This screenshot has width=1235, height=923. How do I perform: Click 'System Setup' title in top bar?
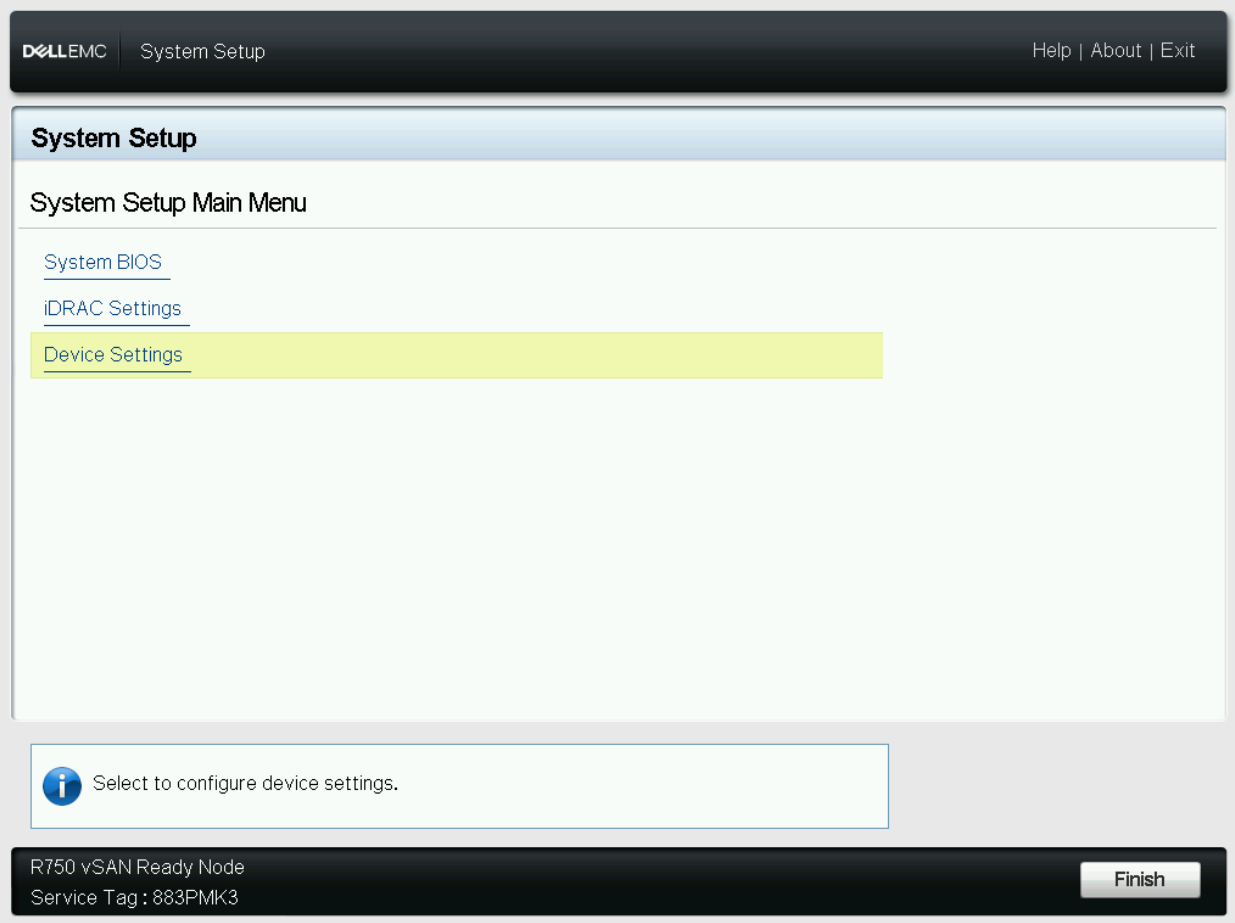click(x=203, y=51)
